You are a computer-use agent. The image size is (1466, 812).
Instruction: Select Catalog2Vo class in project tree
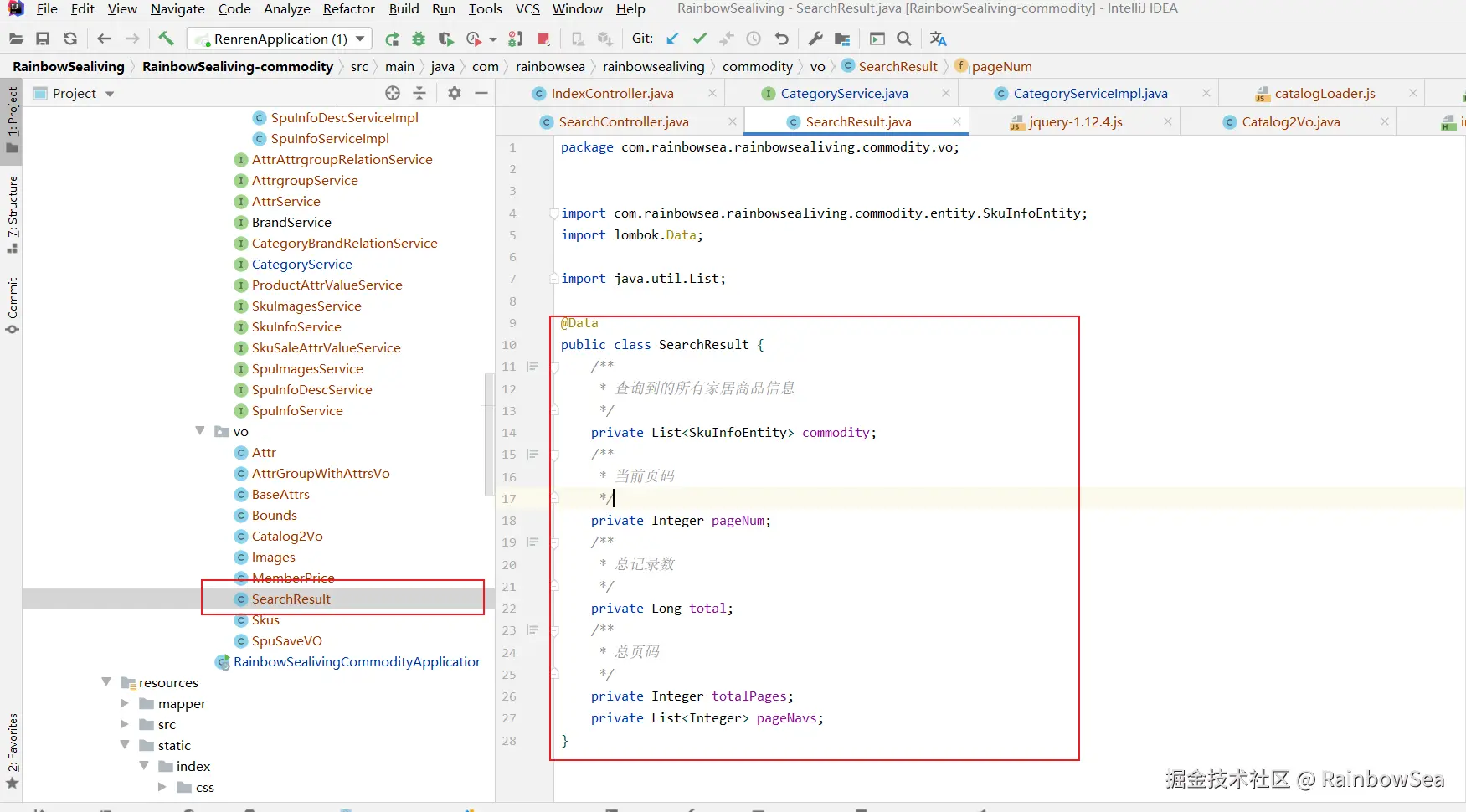coord(287,536)
